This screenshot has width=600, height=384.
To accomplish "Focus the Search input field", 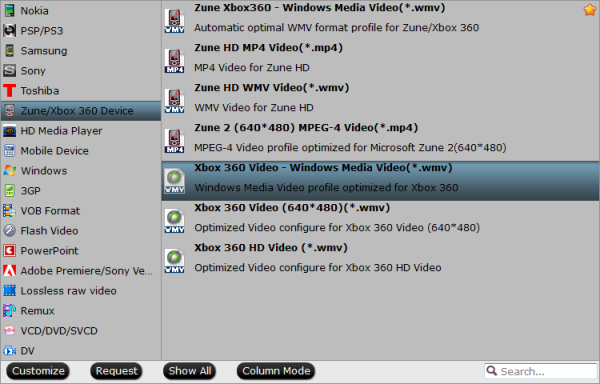I will 541,371.
